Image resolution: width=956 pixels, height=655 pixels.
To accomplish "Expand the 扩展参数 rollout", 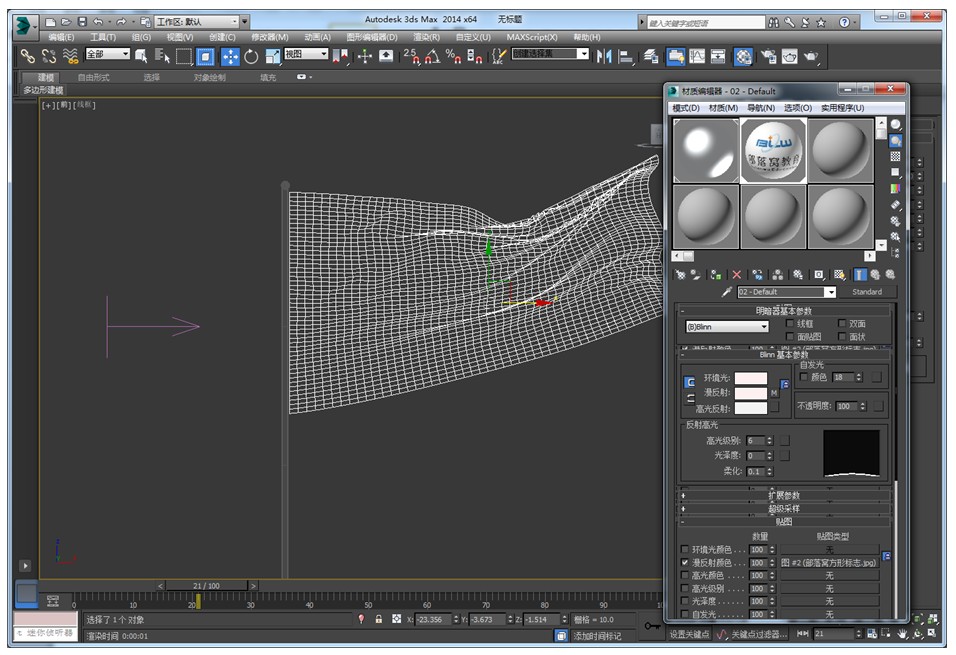I will (x=785, y=495).
